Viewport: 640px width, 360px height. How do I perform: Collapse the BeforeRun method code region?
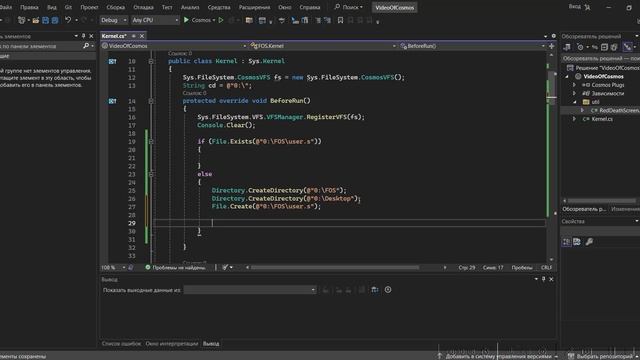tap(151, 101)
